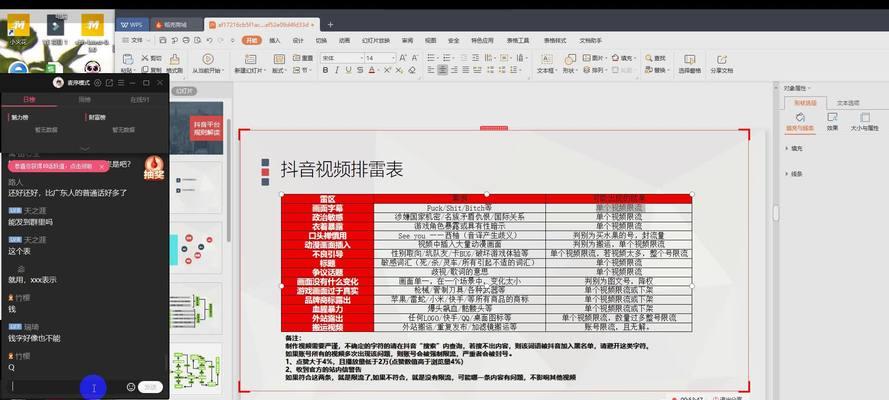Click the send button in chat input
The image size is (889, 400).
coord(150,387)
